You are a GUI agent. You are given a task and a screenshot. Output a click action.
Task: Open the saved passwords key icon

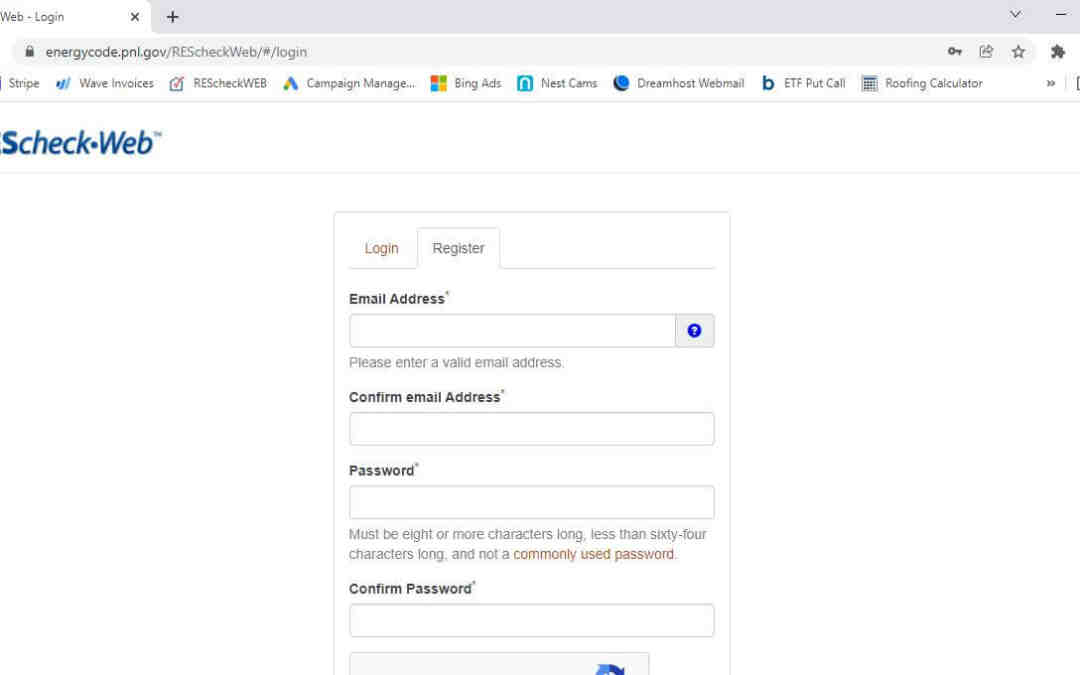(x=955, y=52)
